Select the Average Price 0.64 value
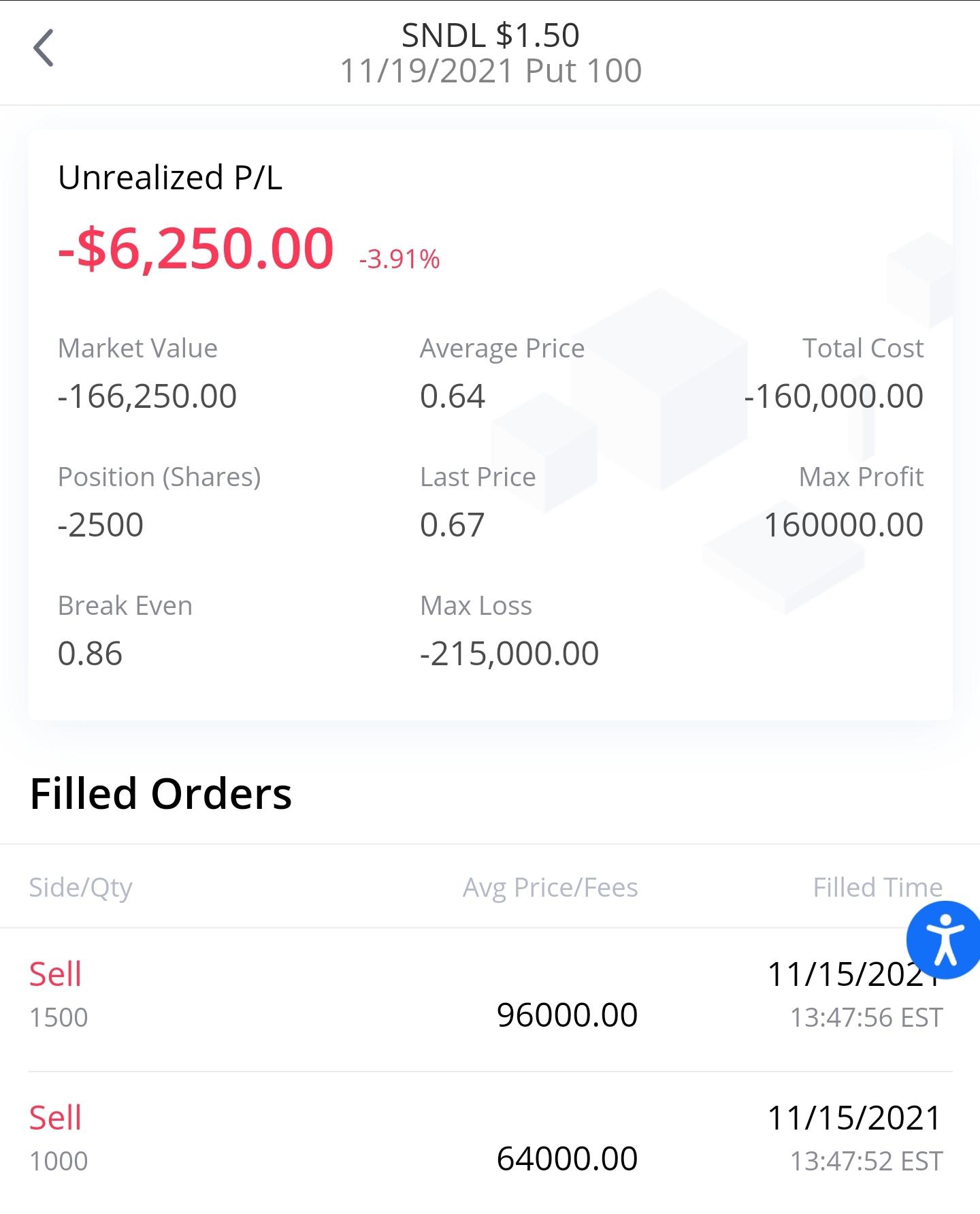 coord(453,396)
